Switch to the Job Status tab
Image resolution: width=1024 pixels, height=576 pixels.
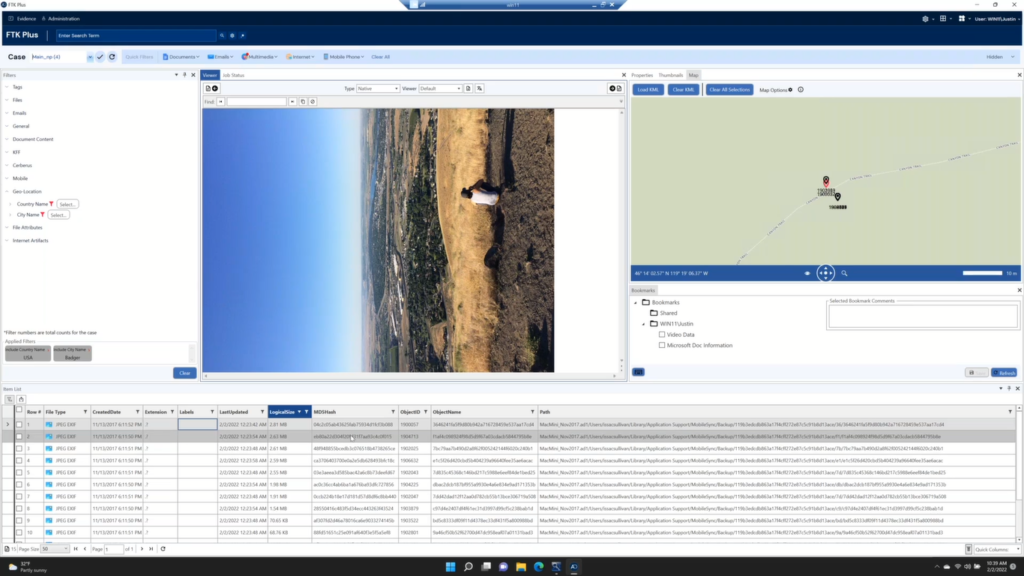[x=233, y=75]
